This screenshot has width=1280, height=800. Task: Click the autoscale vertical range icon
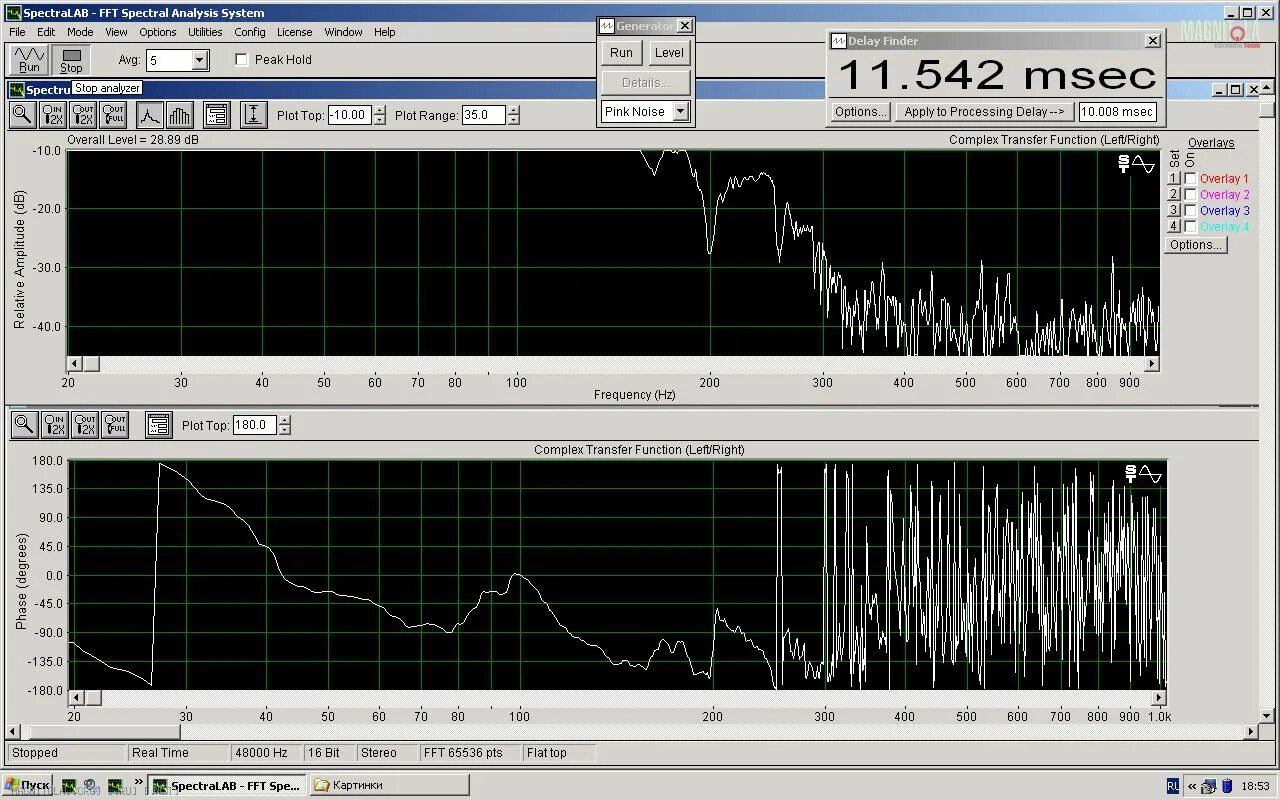point(254,115)
